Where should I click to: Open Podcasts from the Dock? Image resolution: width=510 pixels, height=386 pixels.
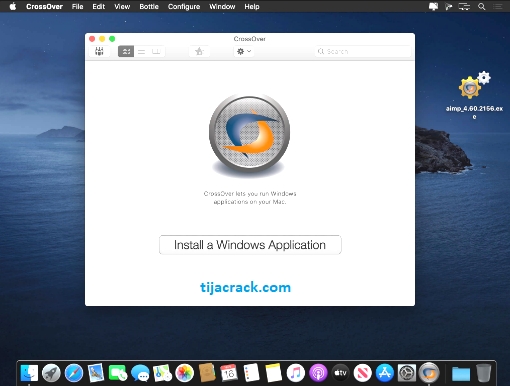[318, 373]
